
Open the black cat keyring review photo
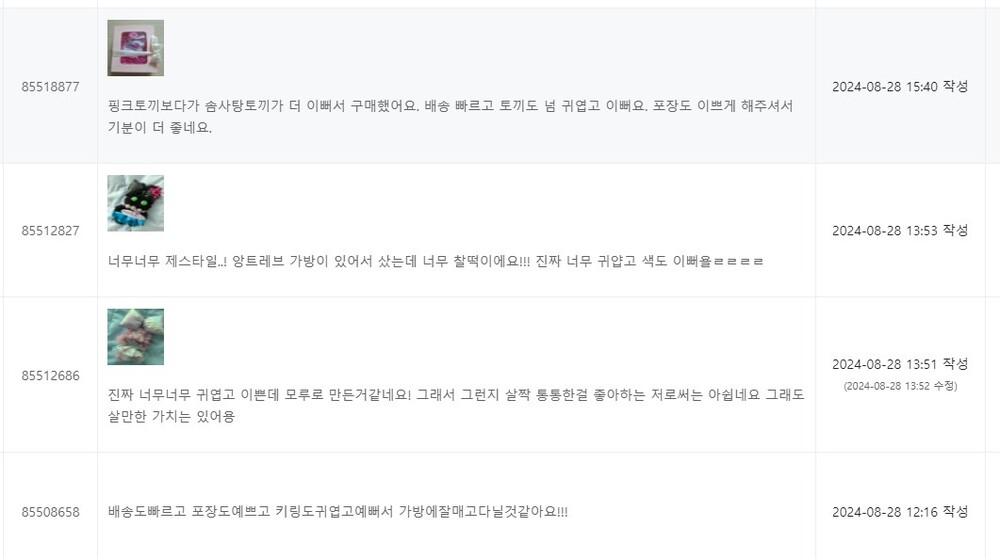pos(135,203)
